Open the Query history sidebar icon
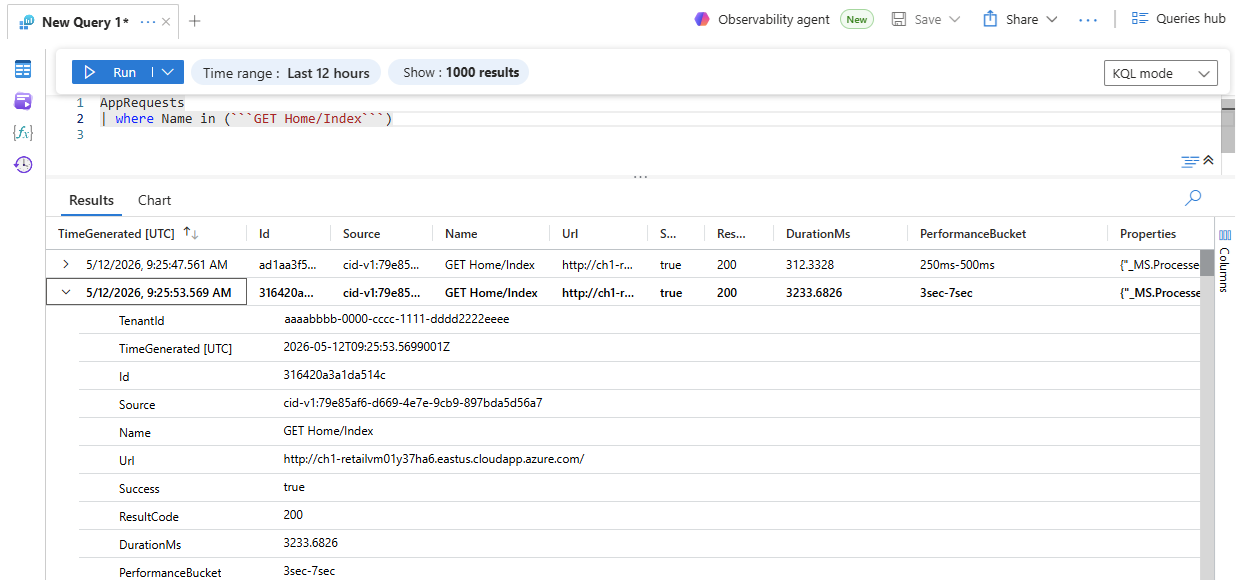 point(23,165)
